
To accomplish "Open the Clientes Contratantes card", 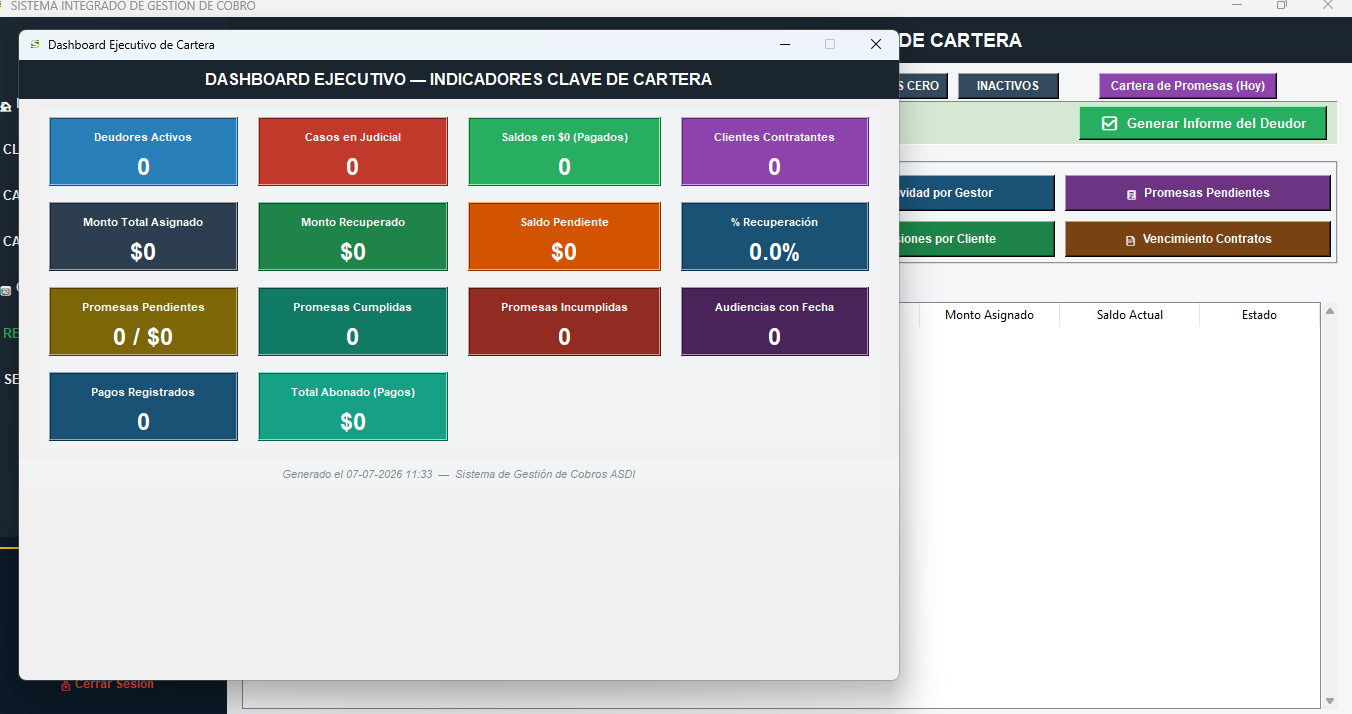I will (775, 151).
